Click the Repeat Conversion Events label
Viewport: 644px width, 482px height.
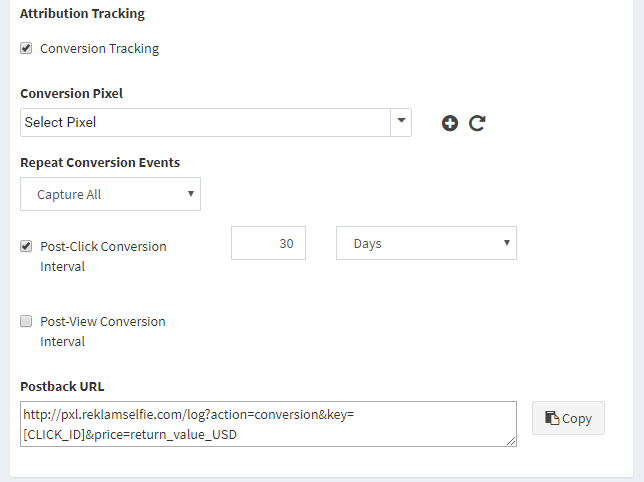[x=100, y=163]
